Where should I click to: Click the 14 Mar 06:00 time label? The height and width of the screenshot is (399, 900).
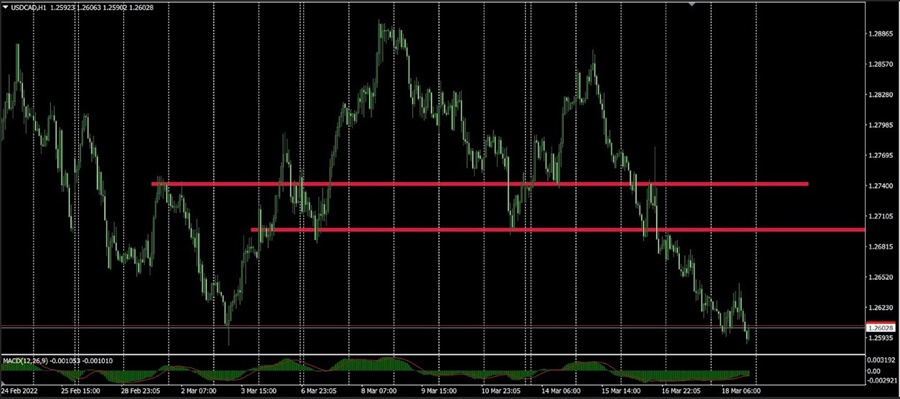pyautogui.click(x=560, y=390)
